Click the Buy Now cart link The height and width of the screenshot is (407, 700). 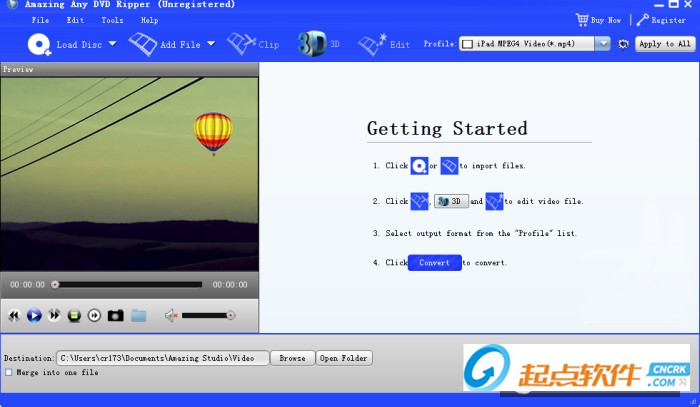(598, 20)
